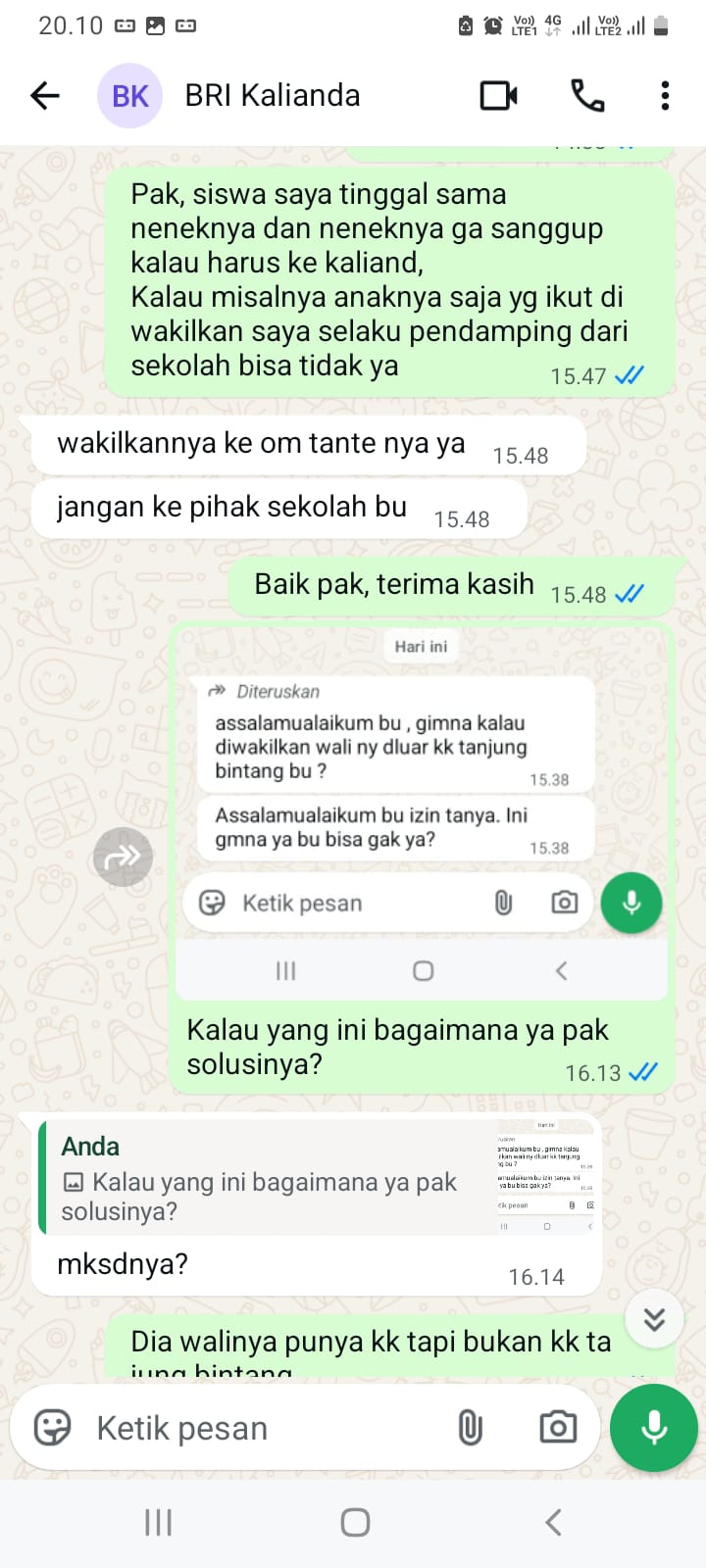Open the three-dot more options menu
The image size is (706, 1568).
665,96
